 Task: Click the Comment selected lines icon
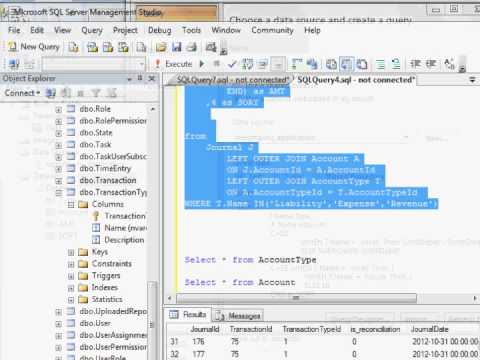pyautogui.click(x=380, y=64)
